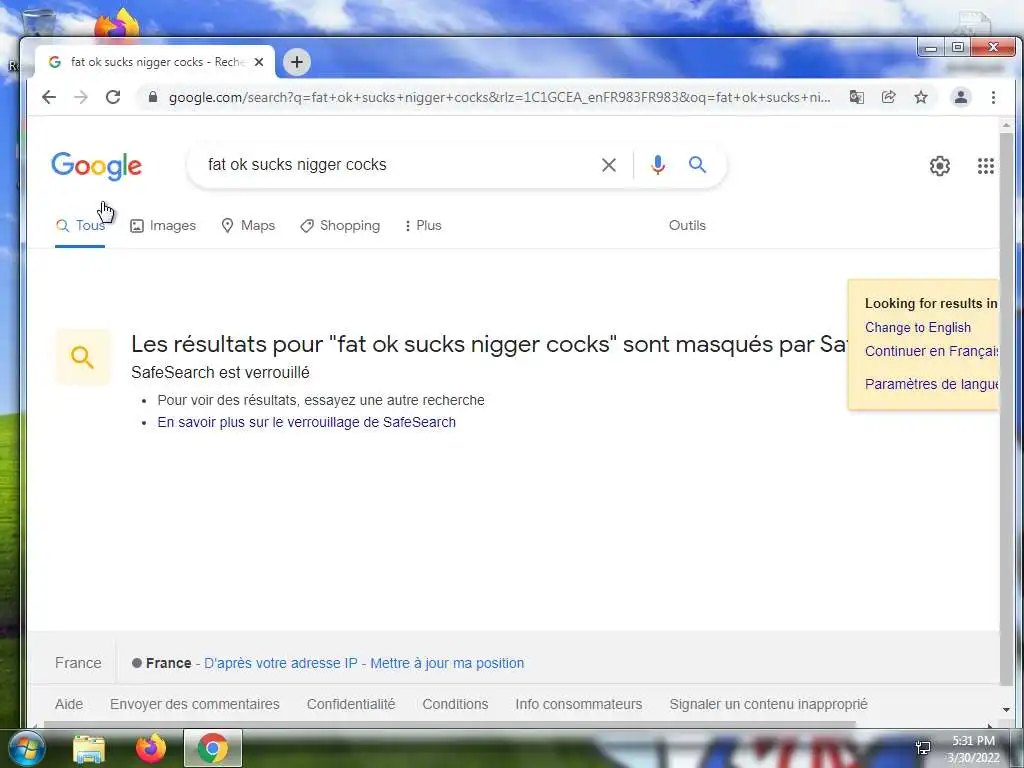Launch Firefox from the taskbar

pos(151,748)
